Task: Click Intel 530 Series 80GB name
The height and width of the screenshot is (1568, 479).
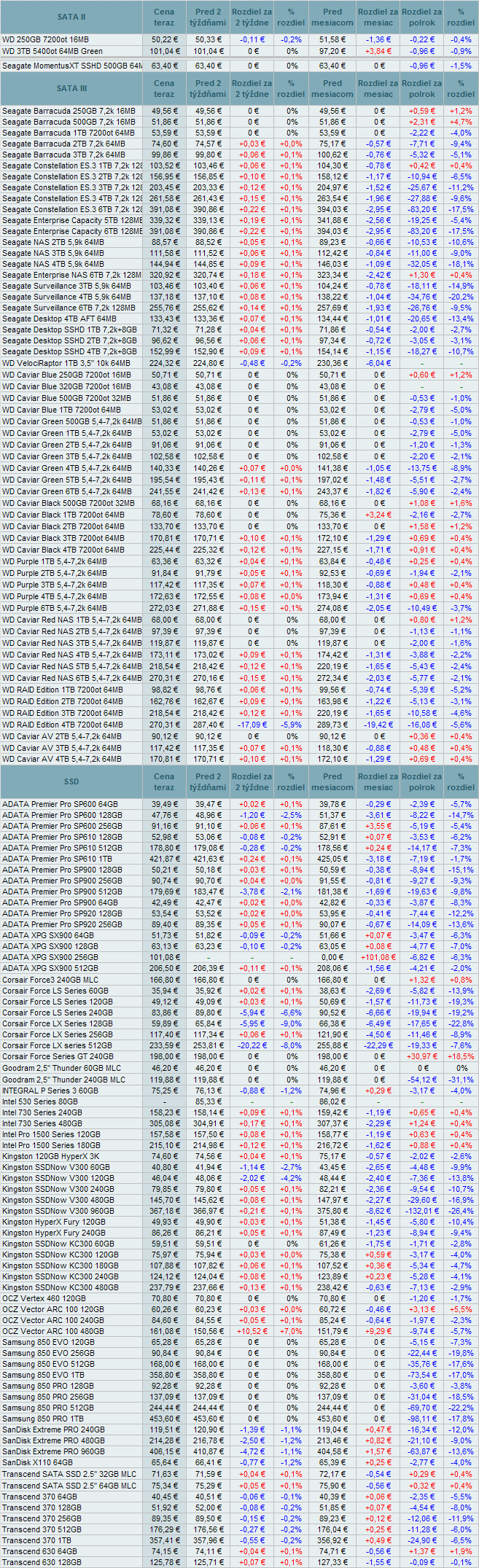Action: [x=40, y=1101]
